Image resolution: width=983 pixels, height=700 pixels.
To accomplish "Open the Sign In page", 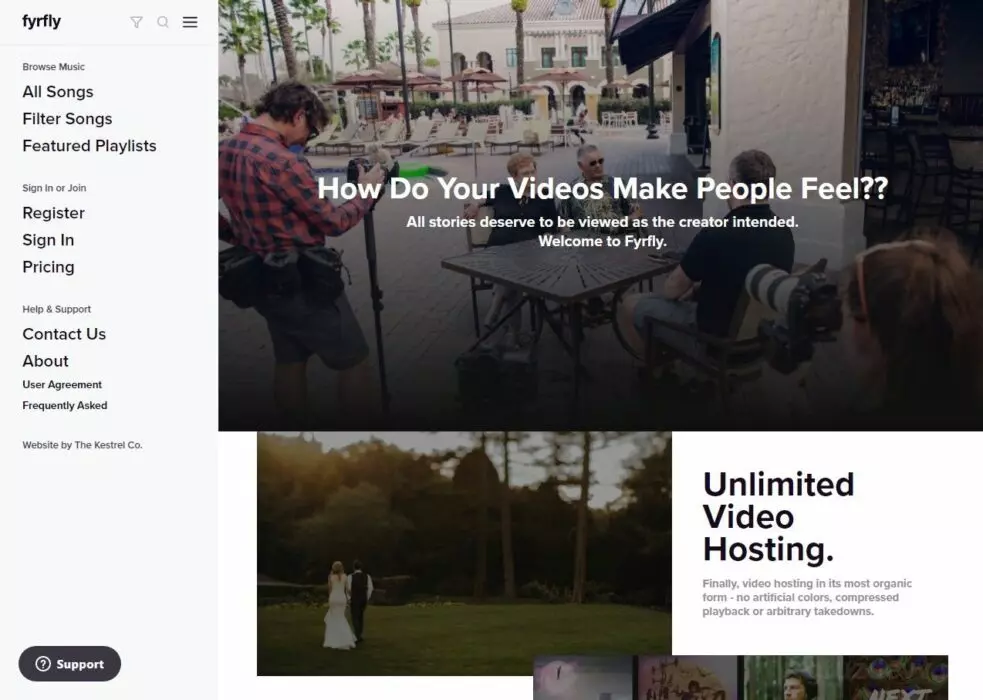I will coord(48,240).
